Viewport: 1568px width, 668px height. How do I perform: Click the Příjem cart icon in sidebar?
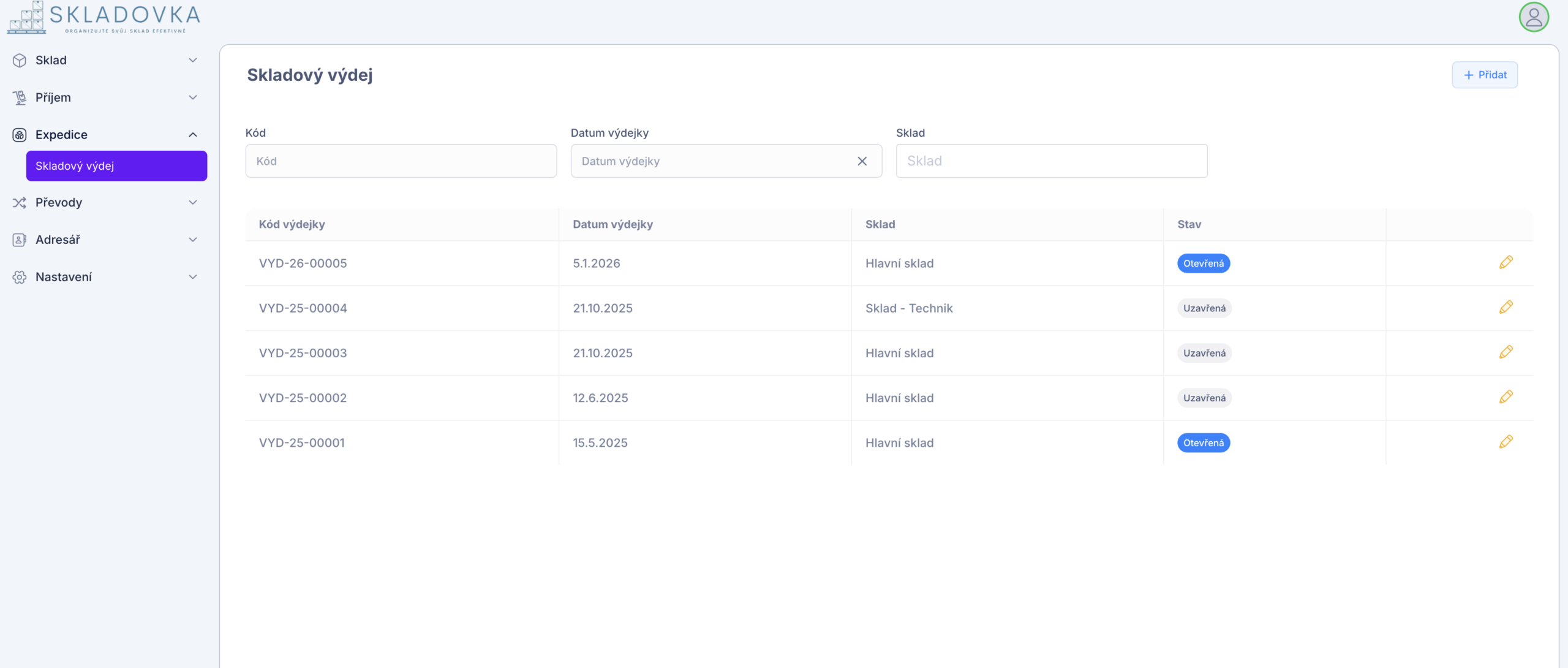click(20, 97)
